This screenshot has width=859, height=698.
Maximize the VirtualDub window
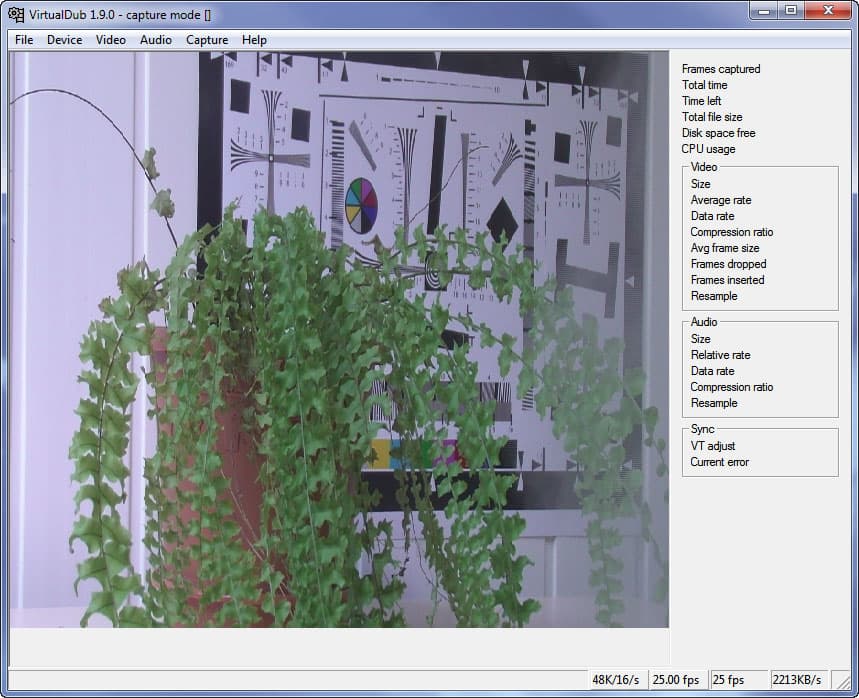(791, 10)
